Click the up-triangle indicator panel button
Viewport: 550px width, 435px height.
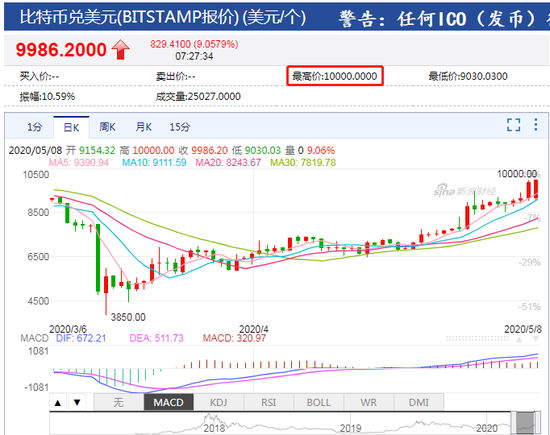(x=58, y=402)
